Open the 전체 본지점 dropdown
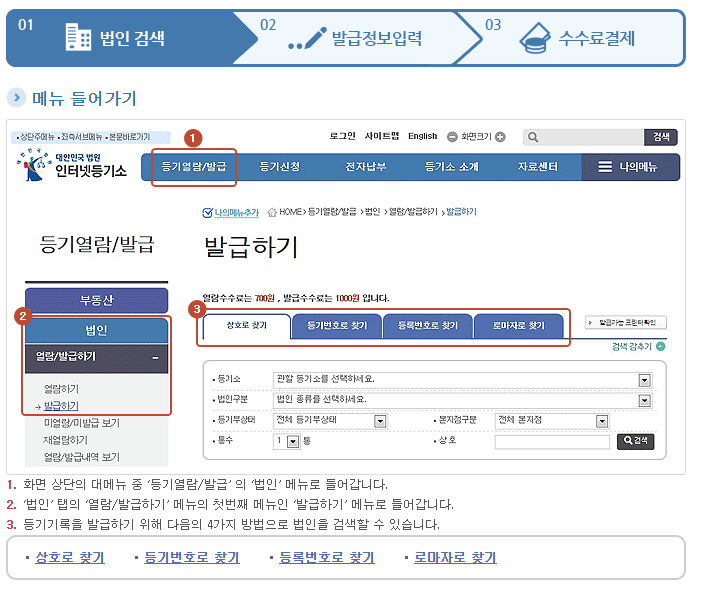 (x=602, y=421)
